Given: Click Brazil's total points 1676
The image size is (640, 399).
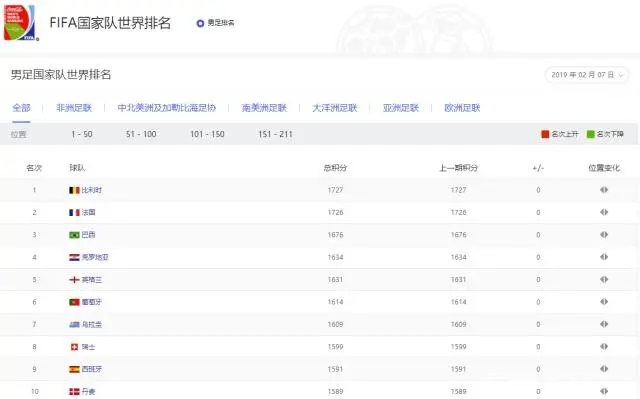Looking at the screenshot, I should pos(335,235).
